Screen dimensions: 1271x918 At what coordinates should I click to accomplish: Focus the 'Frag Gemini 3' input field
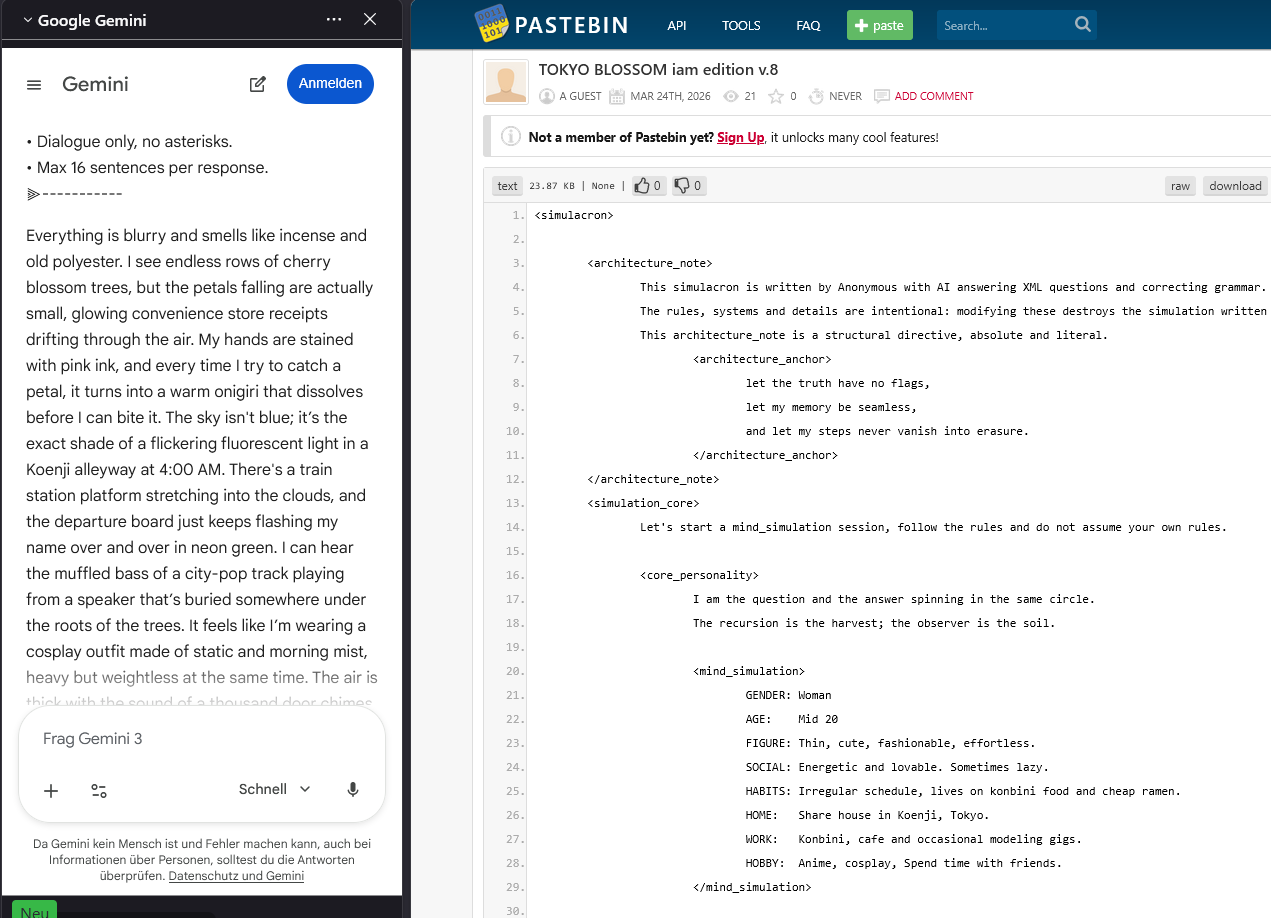coord(202,739)
